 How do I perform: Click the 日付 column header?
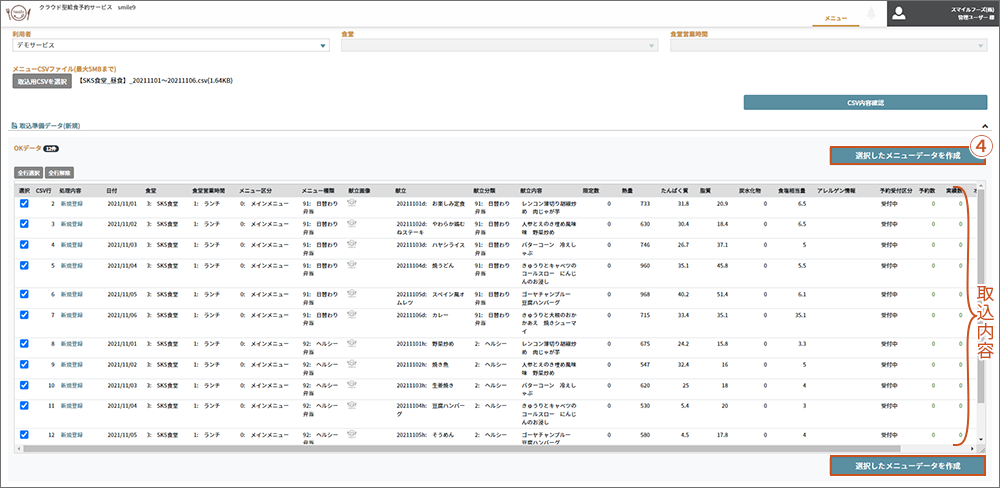point(112,190)
